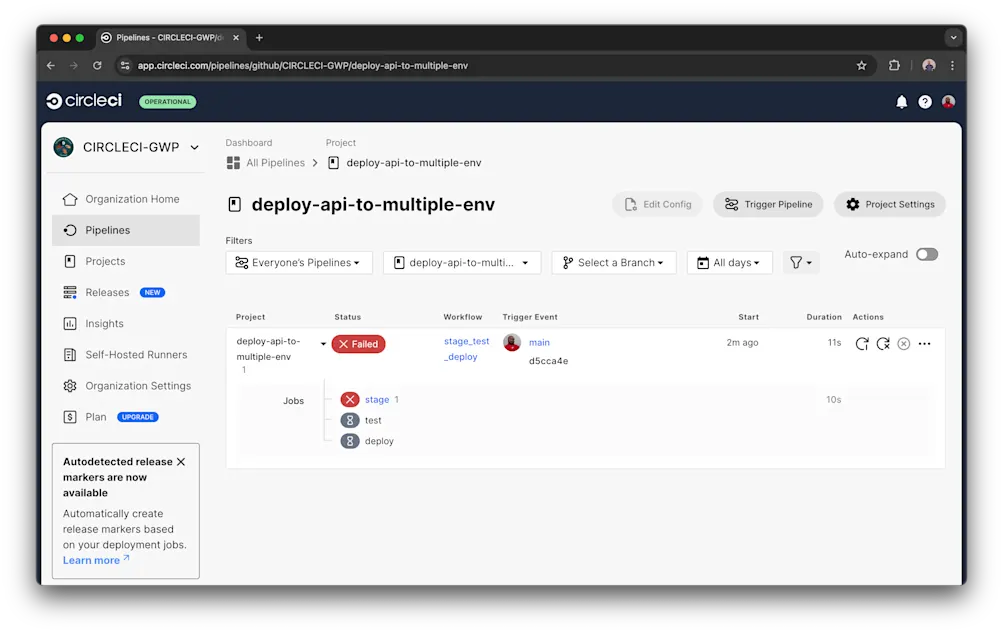1003x633 pixels.
Task: Open the help question mark icon
Action: click(924, 101)
